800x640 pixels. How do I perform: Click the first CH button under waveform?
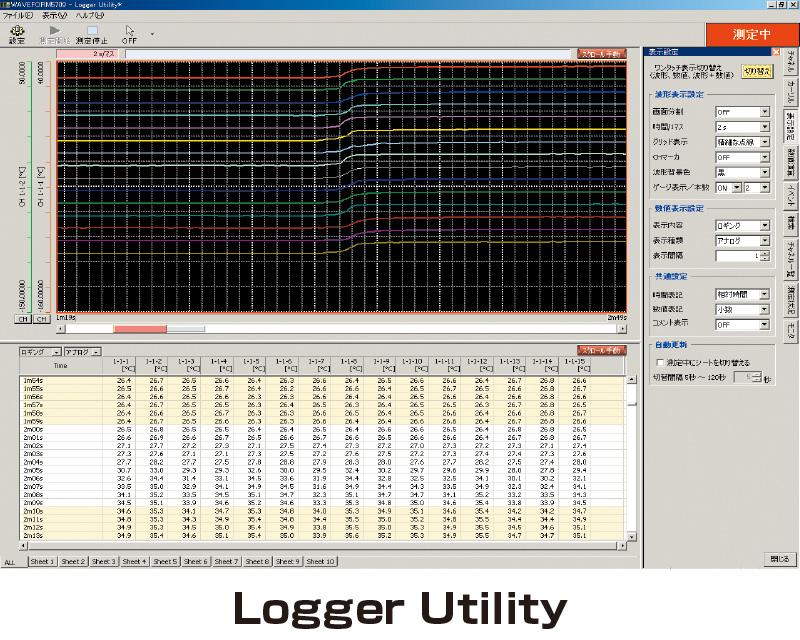tap(21, 319)
